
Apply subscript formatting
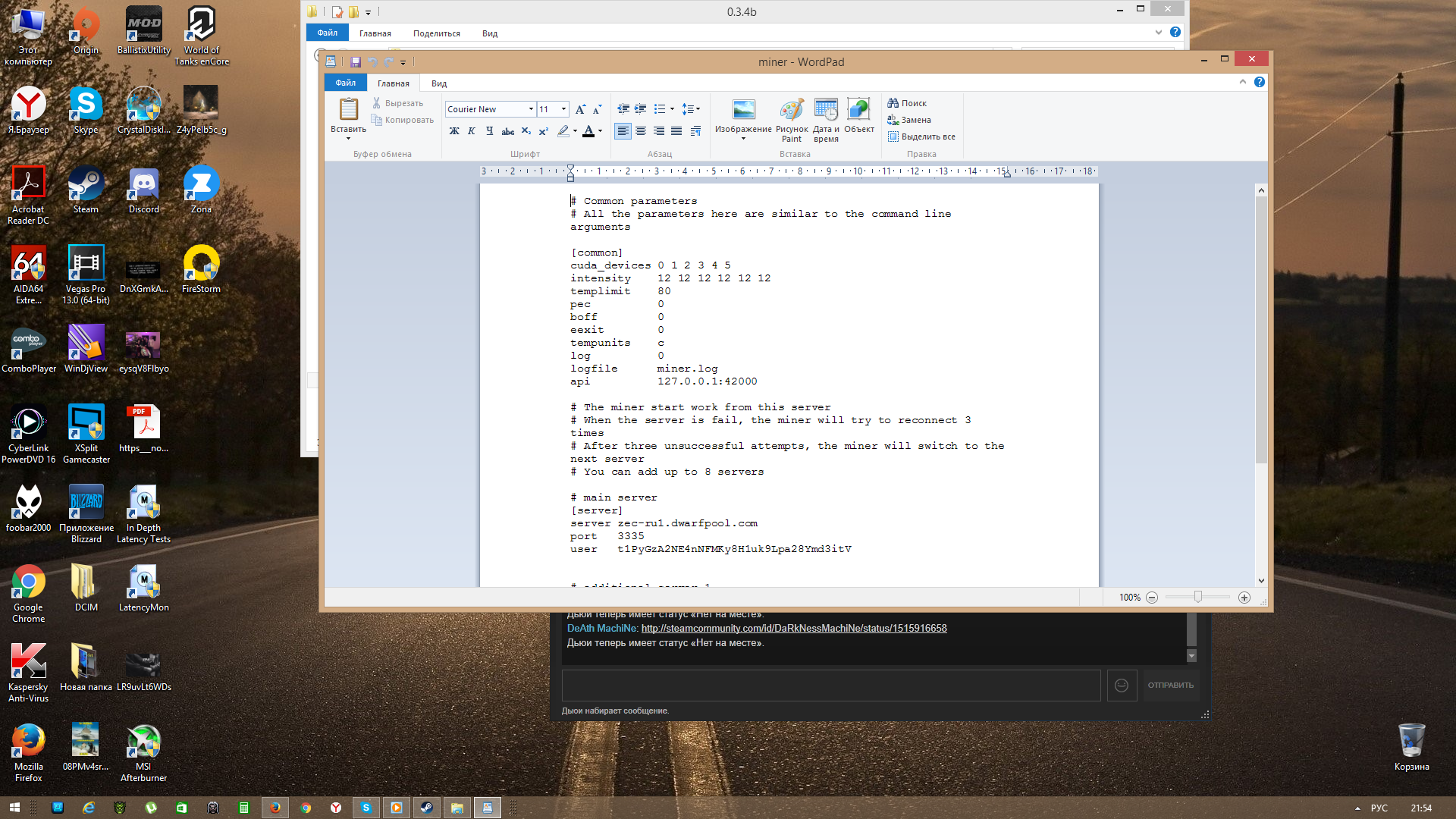[526, 131]
